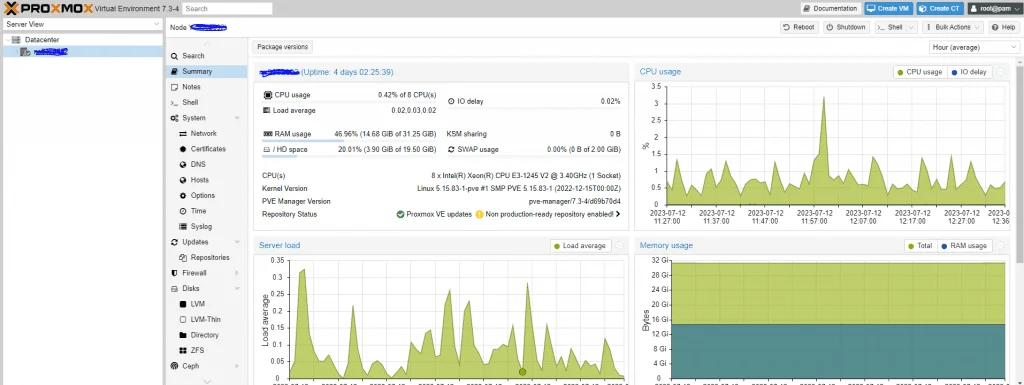The image size is (1024, 385).
Task: Click the Updates refresh icon
Action: pyautogui.click(x=174, y=242)
